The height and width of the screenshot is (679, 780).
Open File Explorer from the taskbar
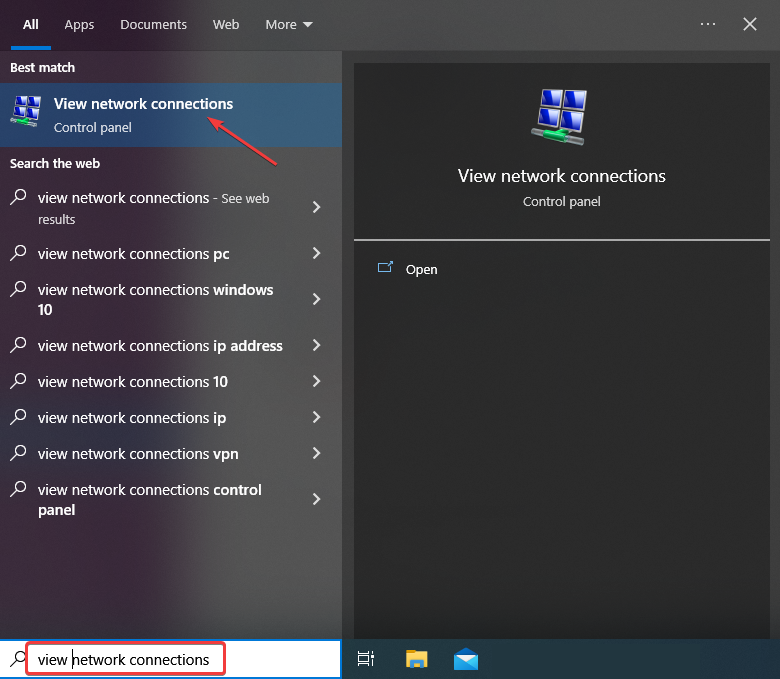(416, 659)
